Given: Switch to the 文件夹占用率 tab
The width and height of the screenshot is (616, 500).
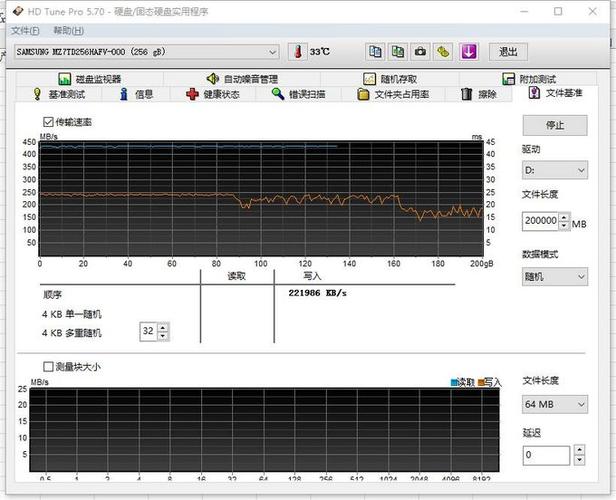Looking at the screenshot, I should [393, 94].
